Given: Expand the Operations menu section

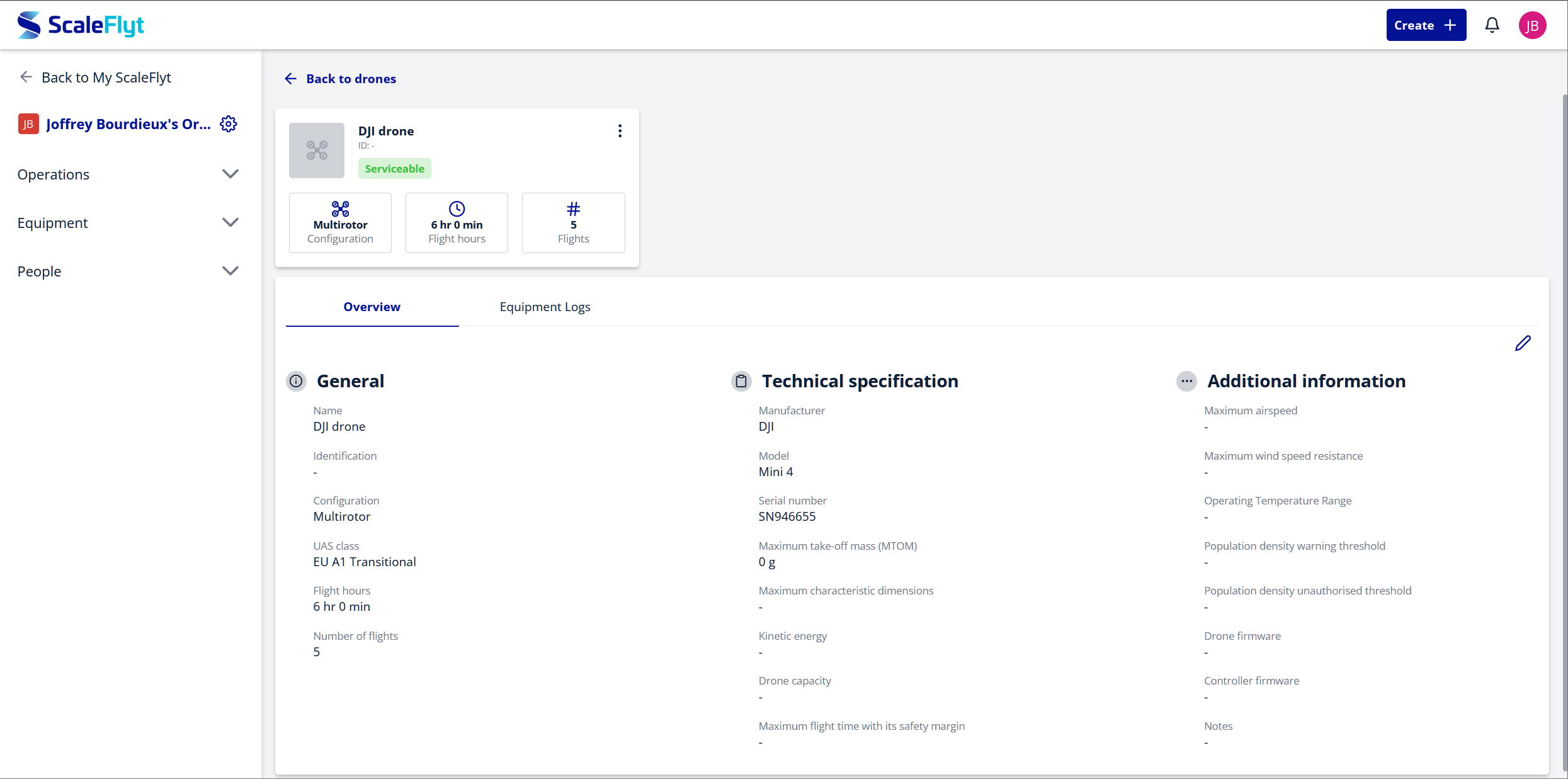Looking at the screenshot, I should pyautogui.click(x=128, y=174).
